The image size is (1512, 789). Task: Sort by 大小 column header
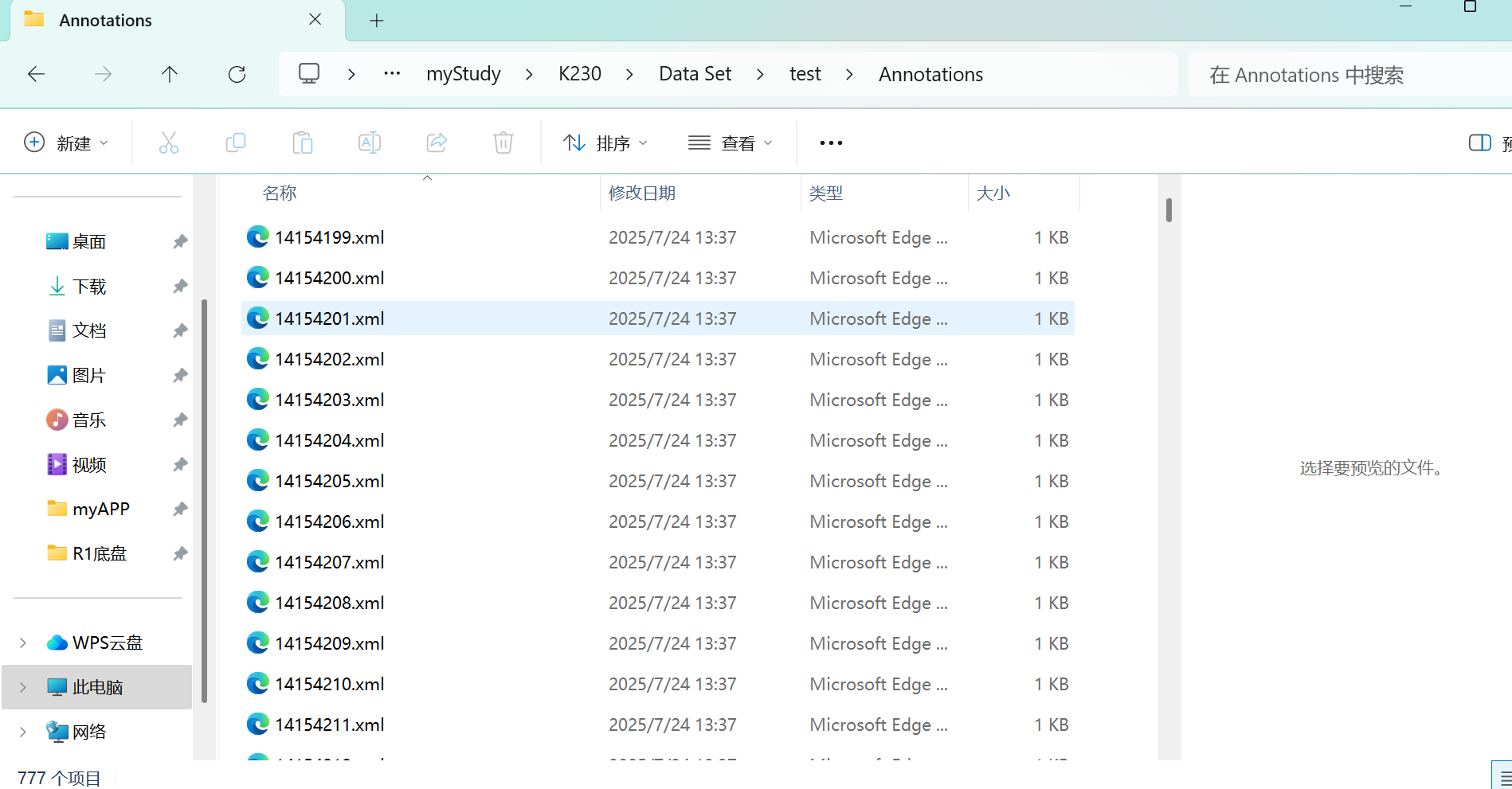point(1024,193)
